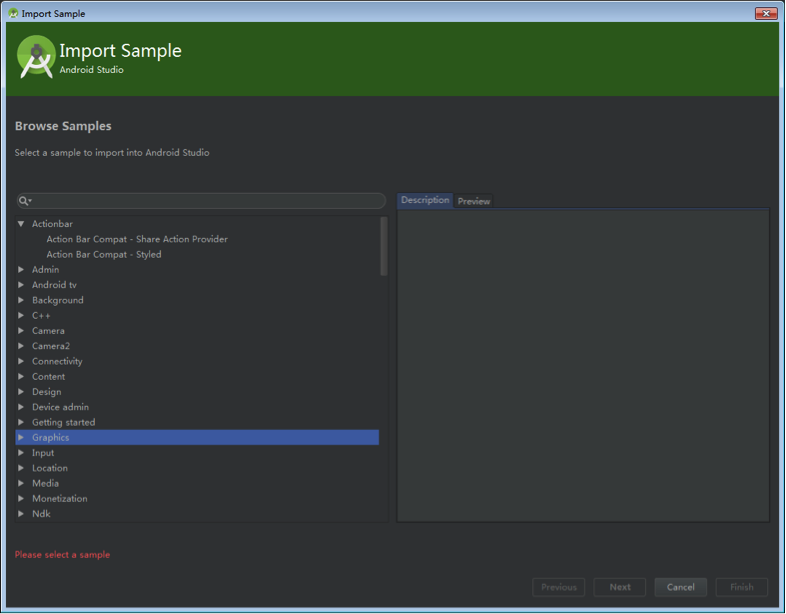
Task: Expand the Design category arrow
Action: [x=21, y=391]
